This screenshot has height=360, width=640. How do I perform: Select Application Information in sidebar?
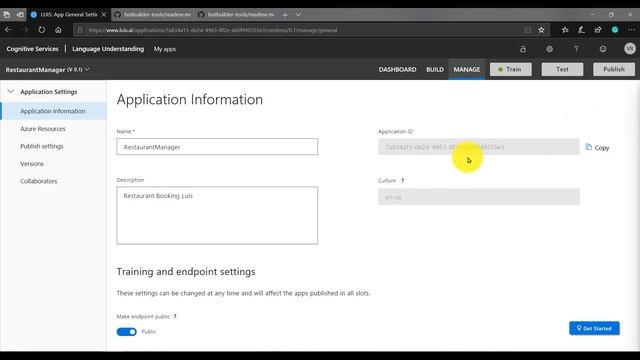point(54,111)
